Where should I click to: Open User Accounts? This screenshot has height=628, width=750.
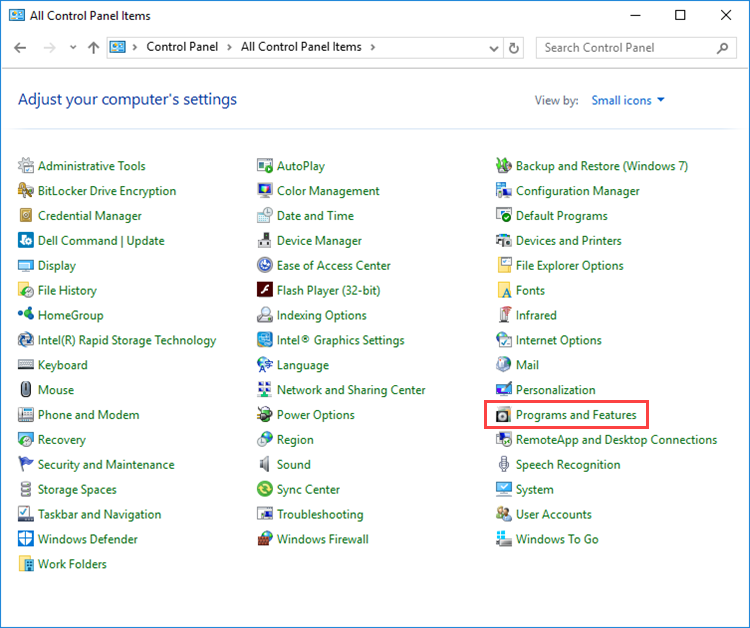553,514
